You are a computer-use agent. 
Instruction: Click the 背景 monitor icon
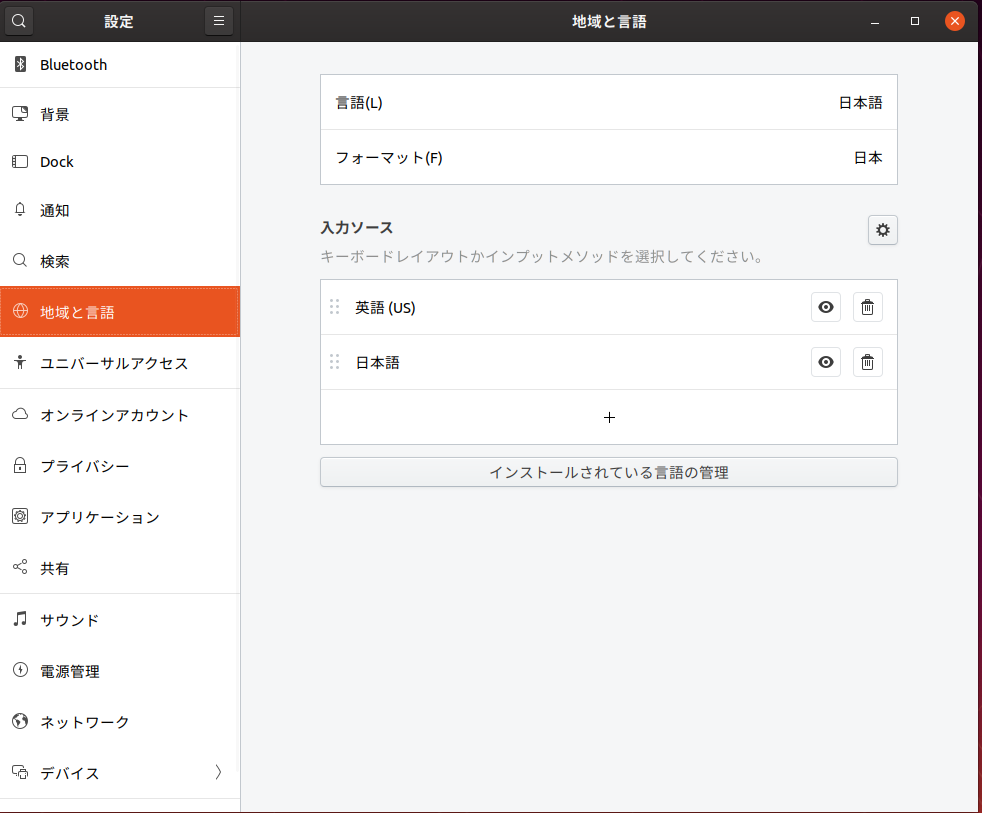(x=20, y=113)
